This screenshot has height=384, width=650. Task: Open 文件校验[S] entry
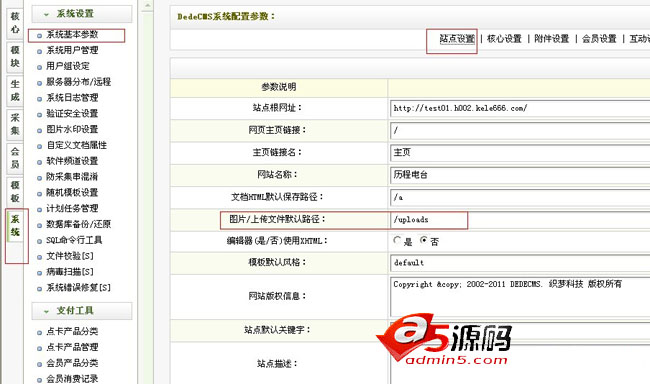pos(70,256)
